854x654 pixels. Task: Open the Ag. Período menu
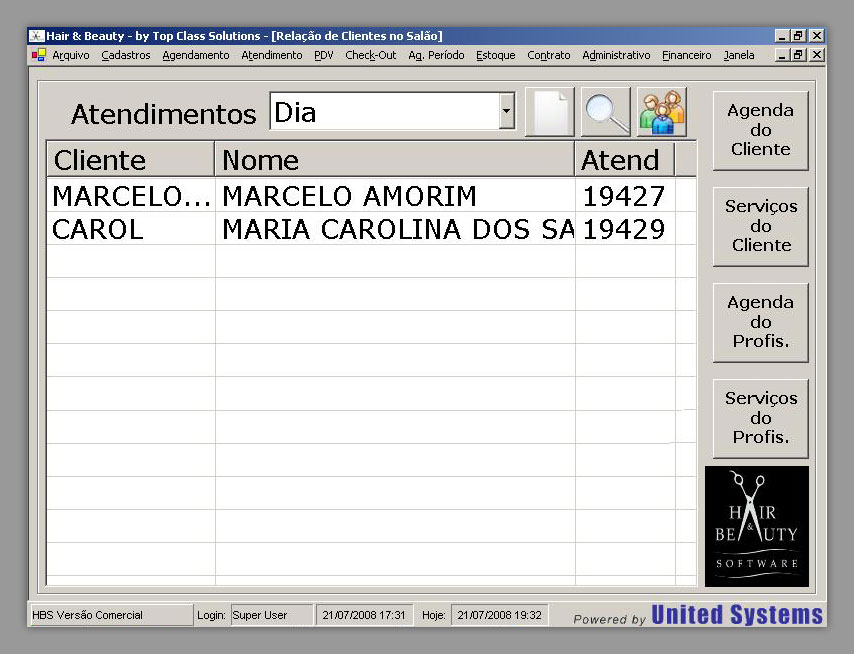(436, 55)
